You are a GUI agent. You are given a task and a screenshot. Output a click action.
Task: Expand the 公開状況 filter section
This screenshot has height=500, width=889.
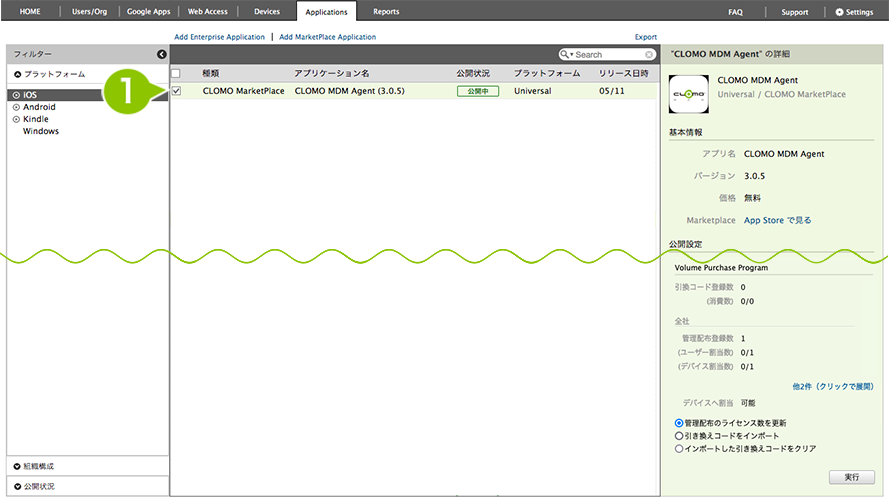pyautogui.click(x=17, y=486)
